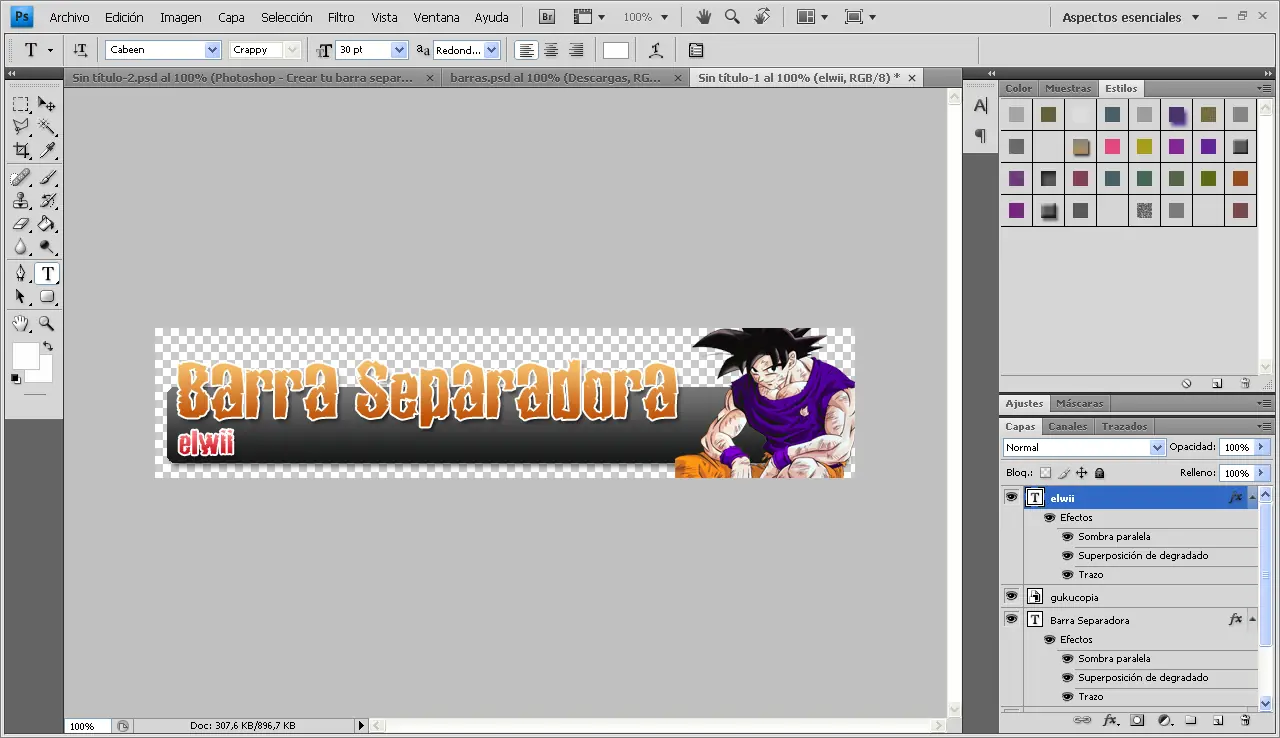Hide all Efectos of elwii layer
This screenshot has width=1280, height=738.
click(1049, 518)
